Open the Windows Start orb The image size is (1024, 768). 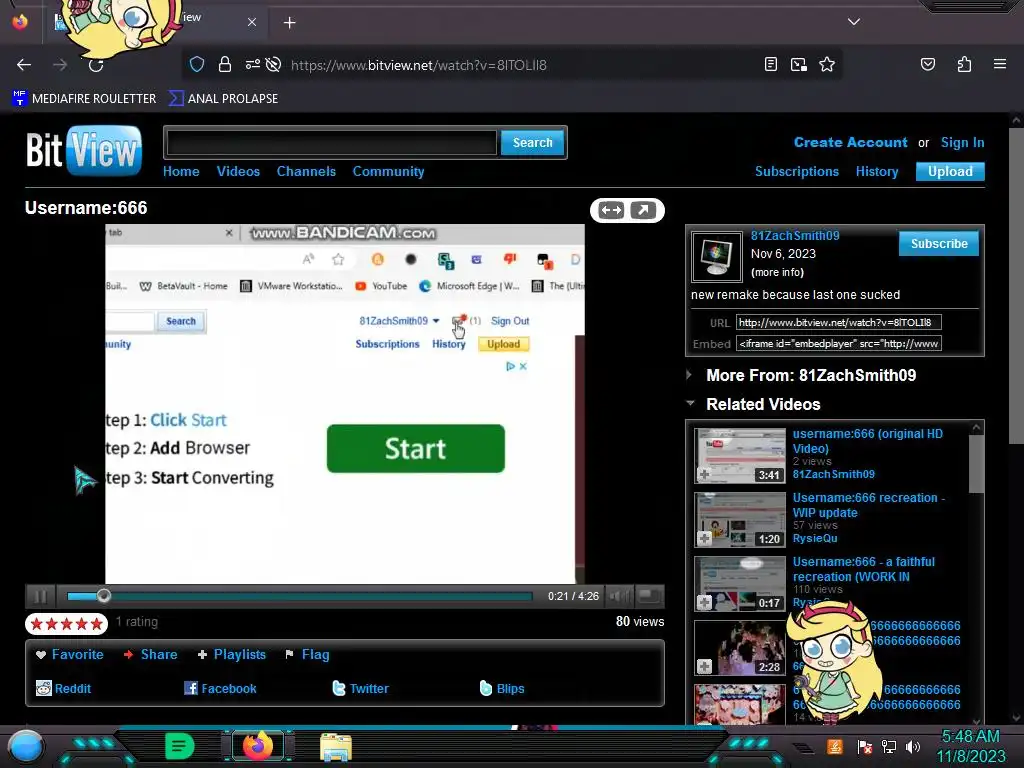point(25,747)
